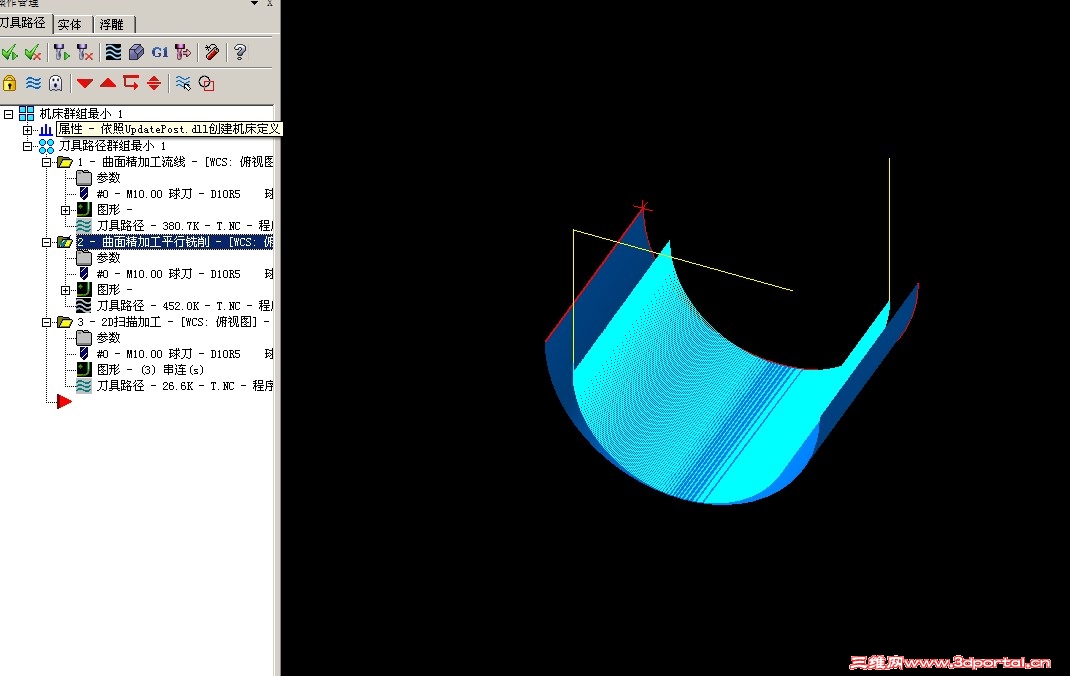Select operation 2 曲面精加工平行铣削

[x=175, y=241]
